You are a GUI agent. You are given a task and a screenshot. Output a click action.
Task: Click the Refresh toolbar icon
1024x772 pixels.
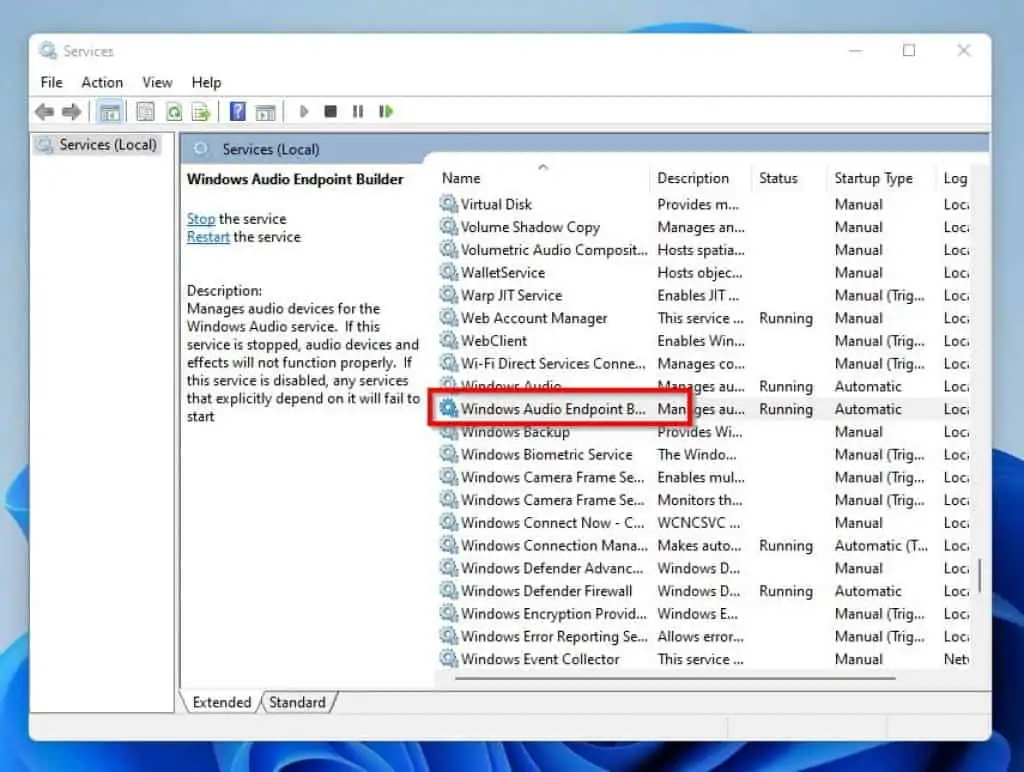[174, 112]
